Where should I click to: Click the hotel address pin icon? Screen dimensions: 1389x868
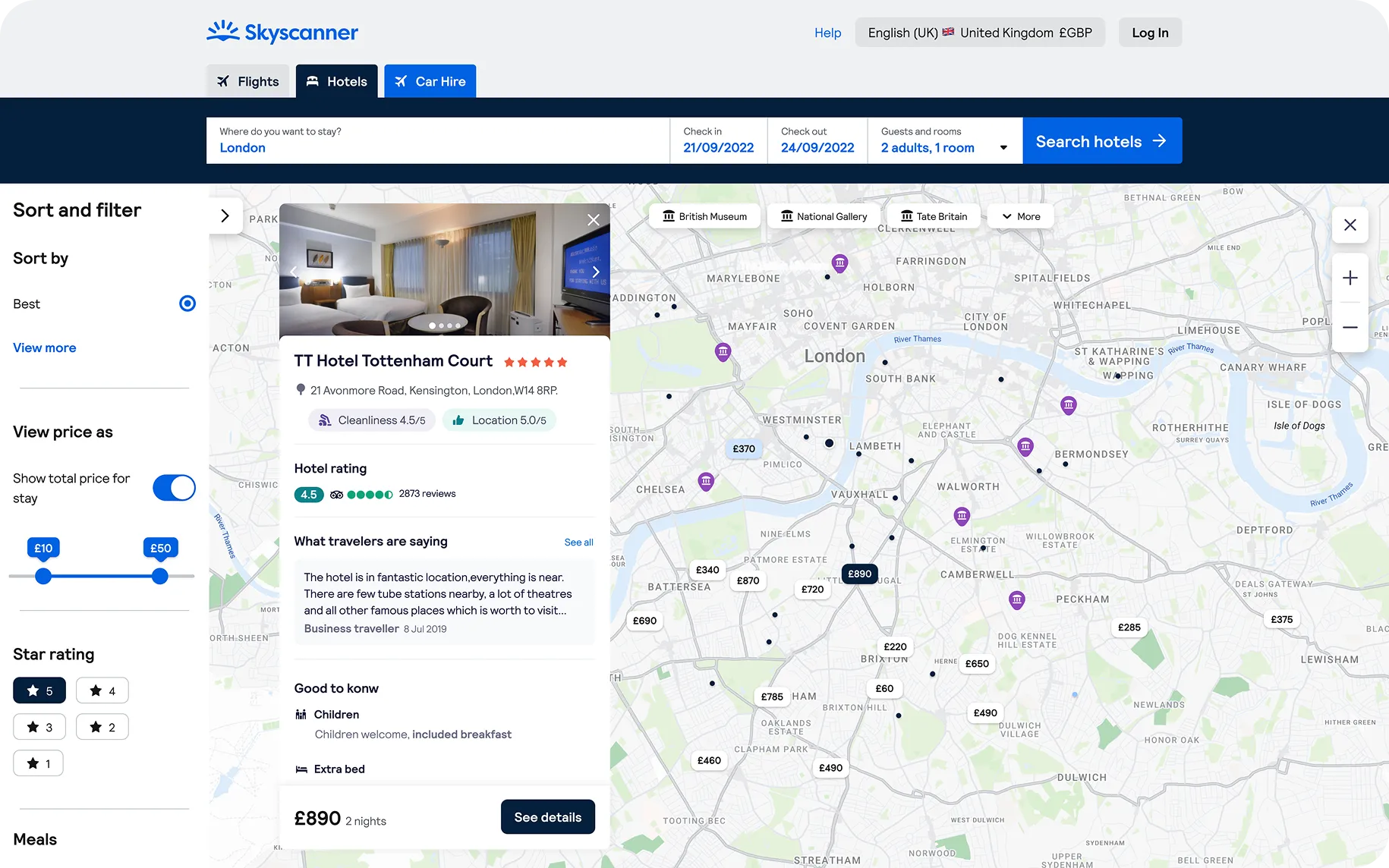tap(301, 390)
